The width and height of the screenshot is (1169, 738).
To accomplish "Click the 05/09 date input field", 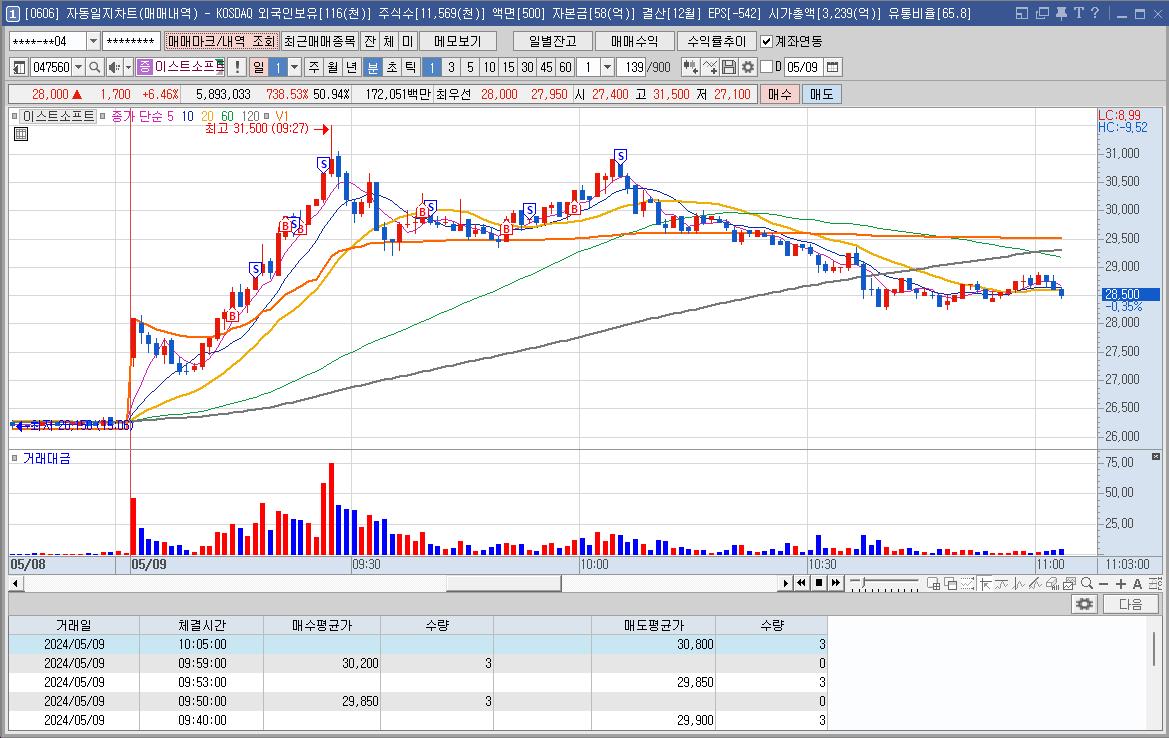I will click(x=804, y=67).
